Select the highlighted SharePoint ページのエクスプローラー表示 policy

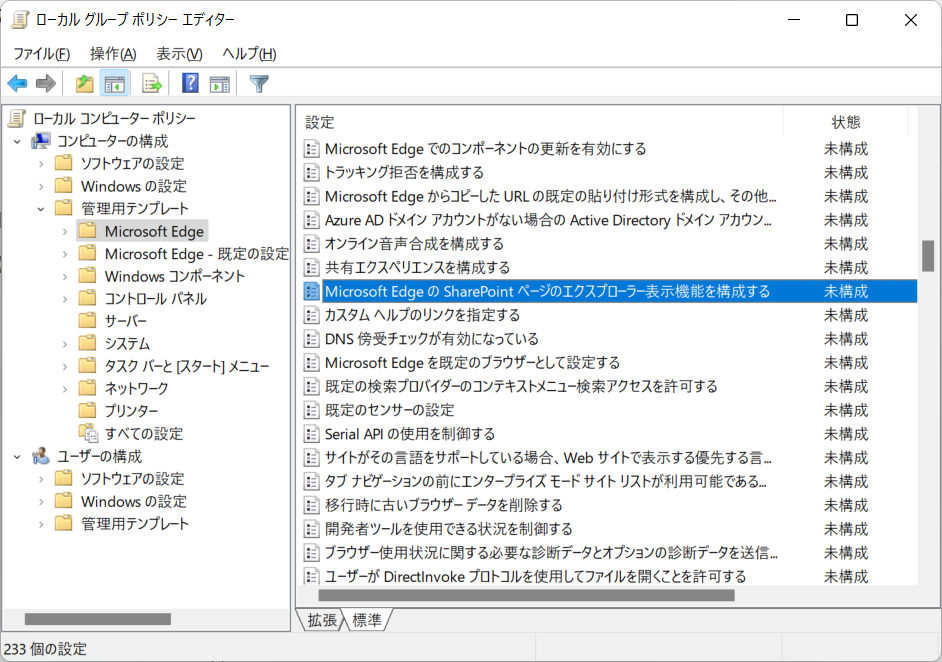609,291
